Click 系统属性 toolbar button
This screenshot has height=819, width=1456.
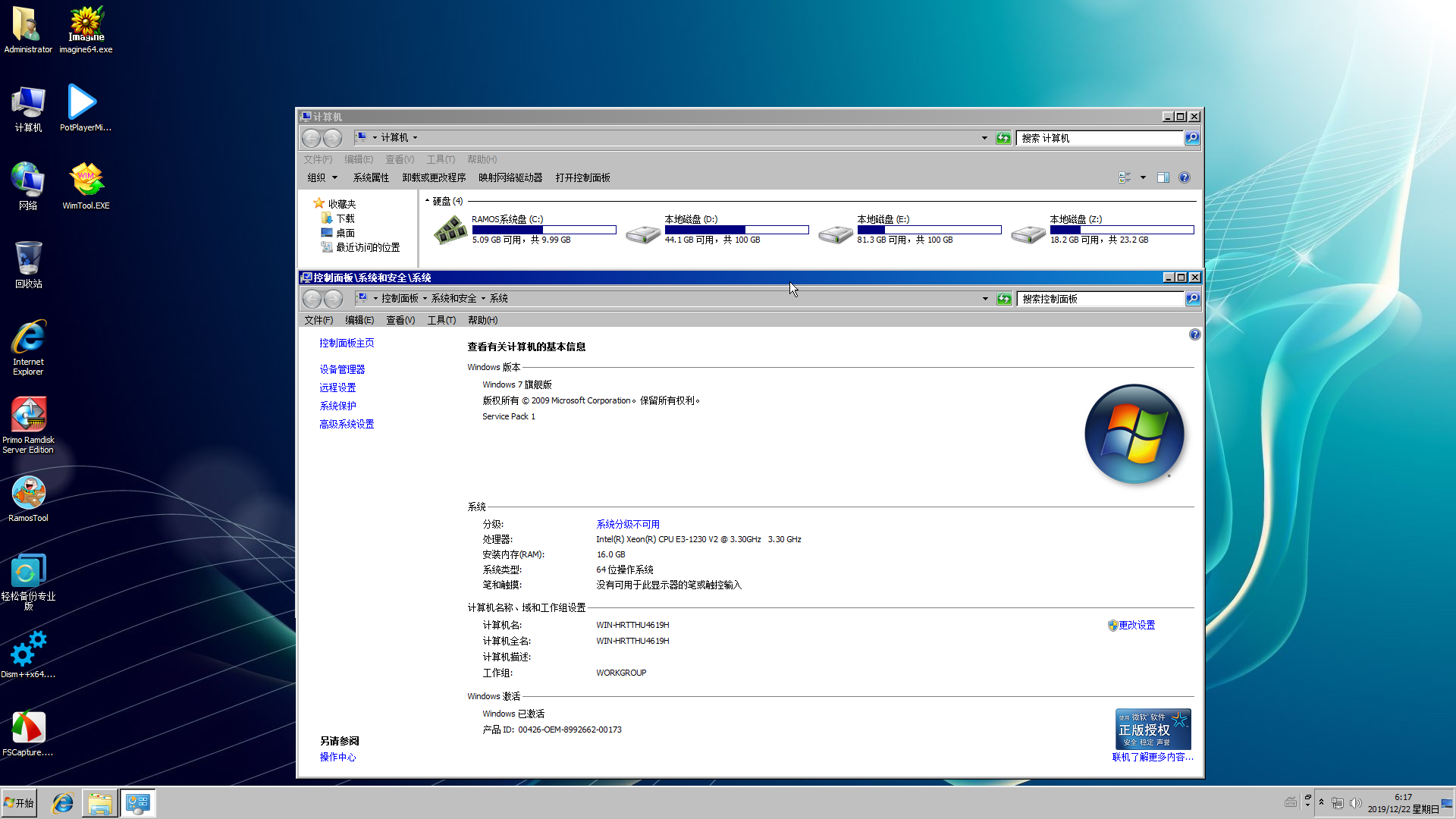371,177
